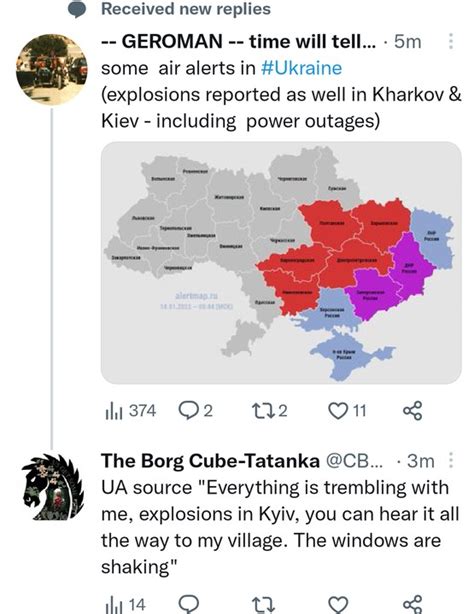Retweet The Borg Cube-Tatanka tweet

point(263,604)
